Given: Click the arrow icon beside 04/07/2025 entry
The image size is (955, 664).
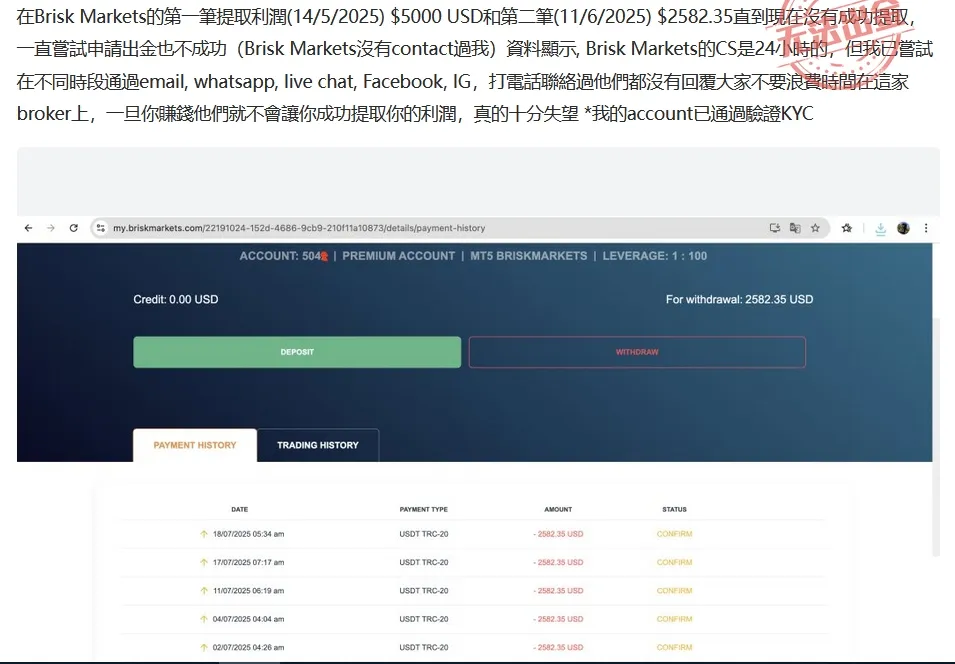Looking at the screenshot, I should 204,619.
